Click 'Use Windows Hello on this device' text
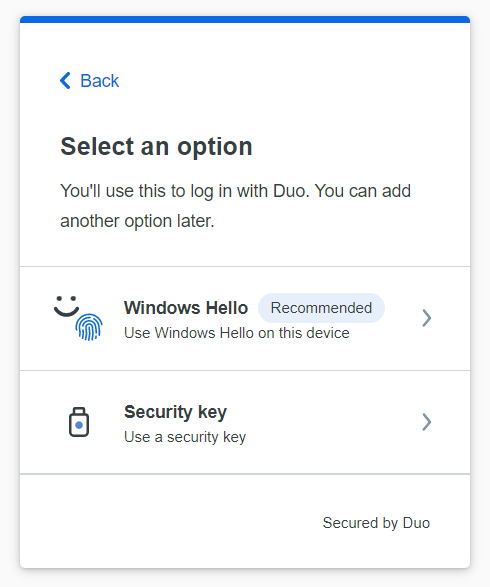The image size is (490, 587). click(237, 333)
